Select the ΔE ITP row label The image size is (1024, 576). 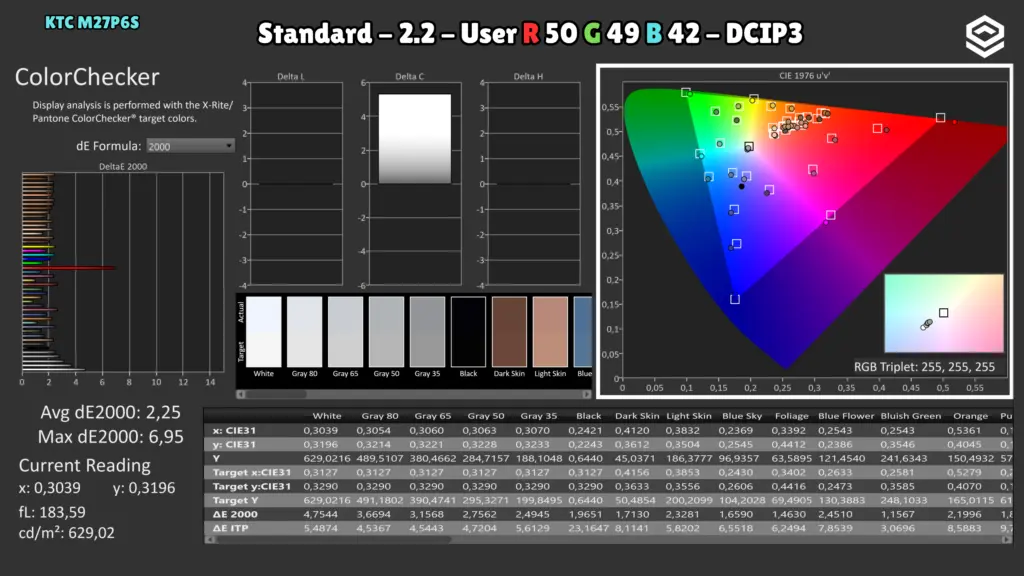click(x=230, y=528)
